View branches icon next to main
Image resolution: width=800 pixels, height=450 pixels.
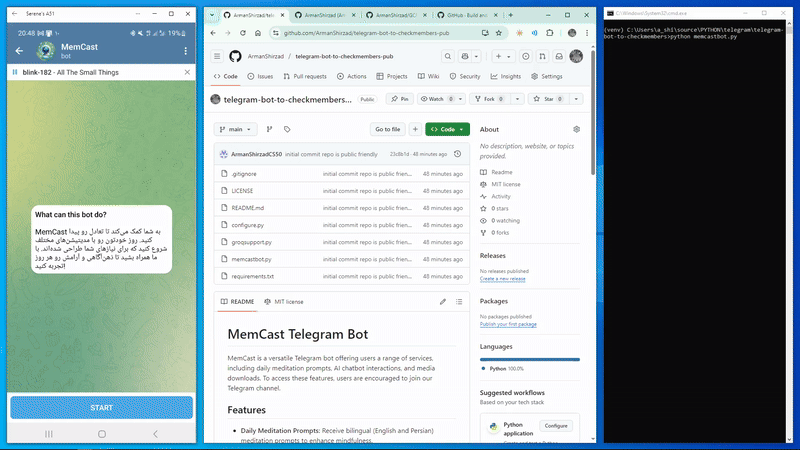click(269, 129)
